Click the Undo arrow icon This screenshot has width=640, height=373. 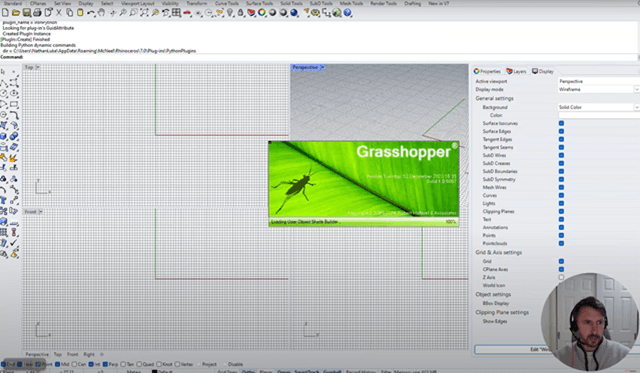pyautogui.click(x=91, y=13)
